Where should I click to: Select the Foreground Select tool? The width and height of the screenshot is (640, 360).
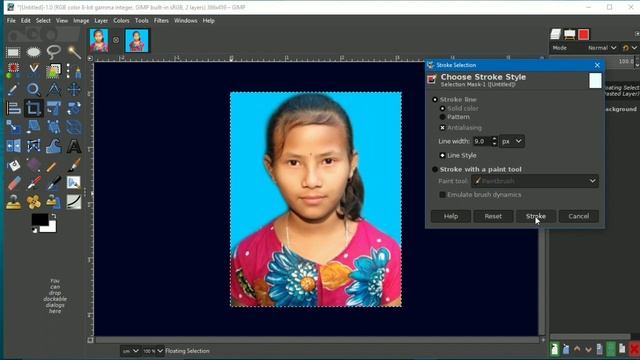coord(53,70)
